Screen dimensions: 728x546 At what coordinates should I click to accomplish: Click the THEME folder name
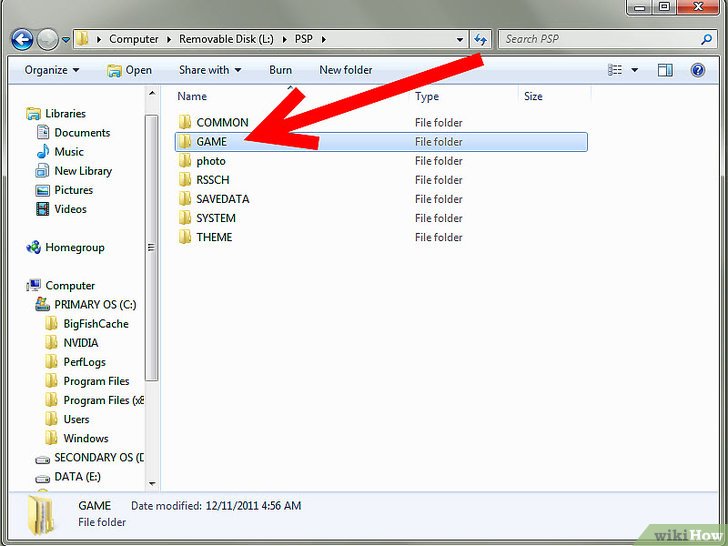(214, 237)
